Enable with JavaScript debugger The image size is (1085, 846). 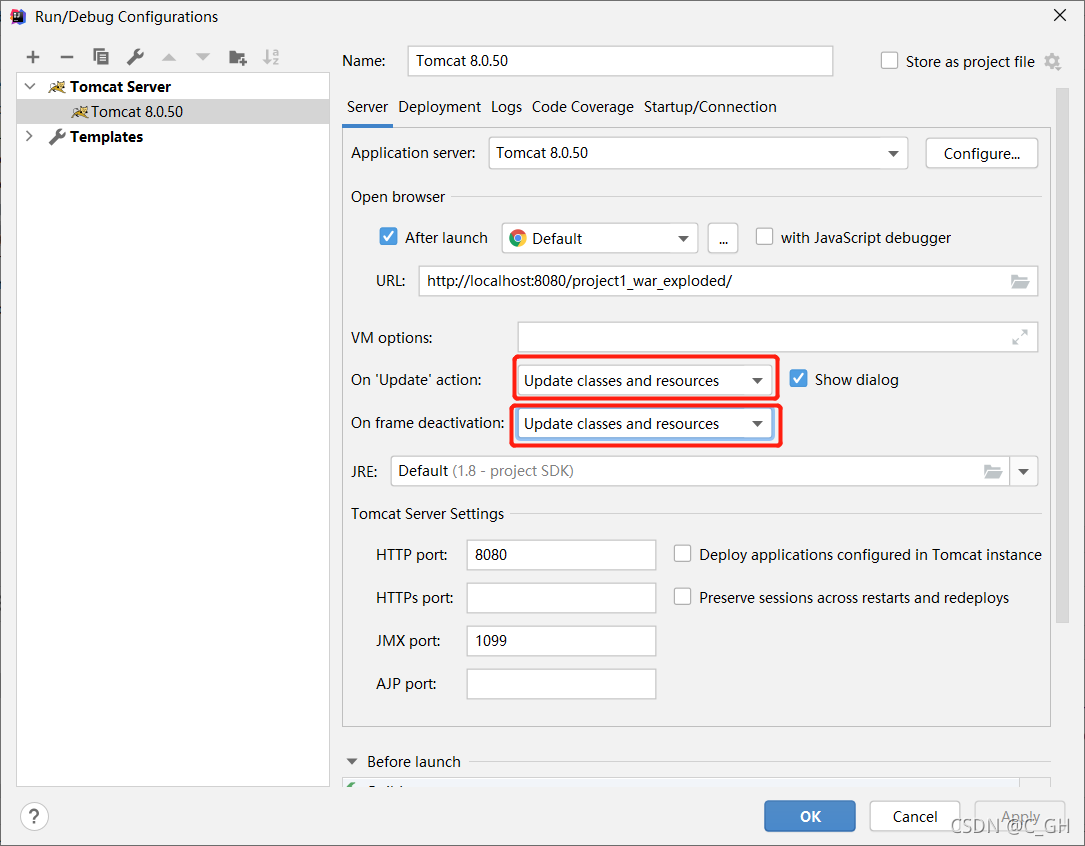[764, 237]
